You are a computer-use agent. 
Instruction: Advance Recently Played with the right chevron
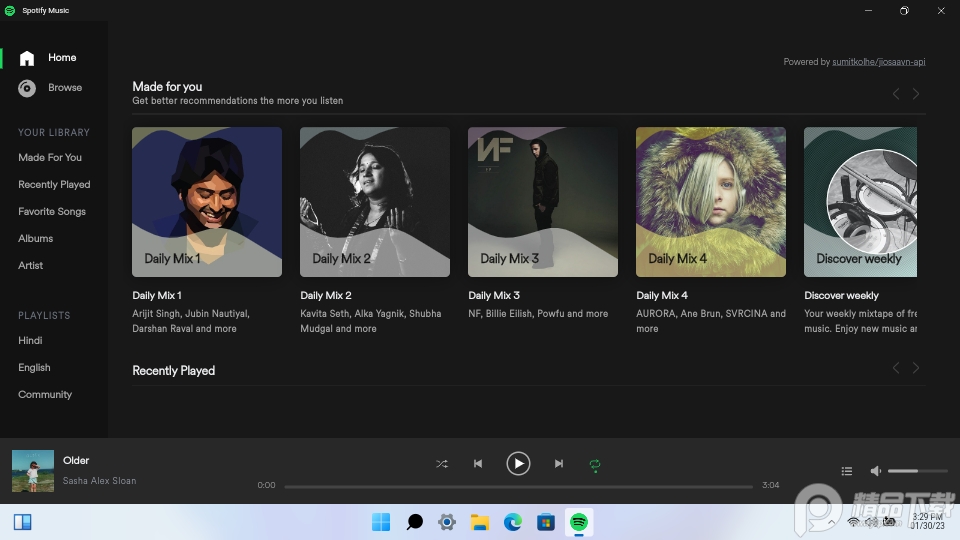[x=915, y=368]
